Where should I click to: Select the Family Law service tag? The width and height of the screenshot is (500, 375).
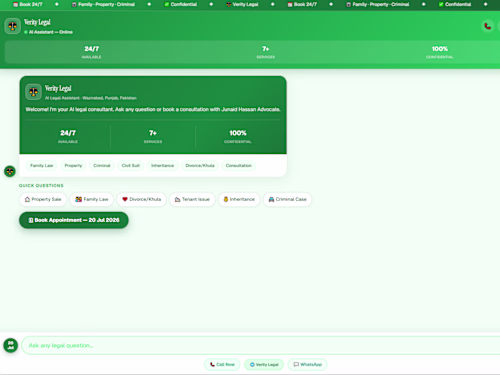42,166
